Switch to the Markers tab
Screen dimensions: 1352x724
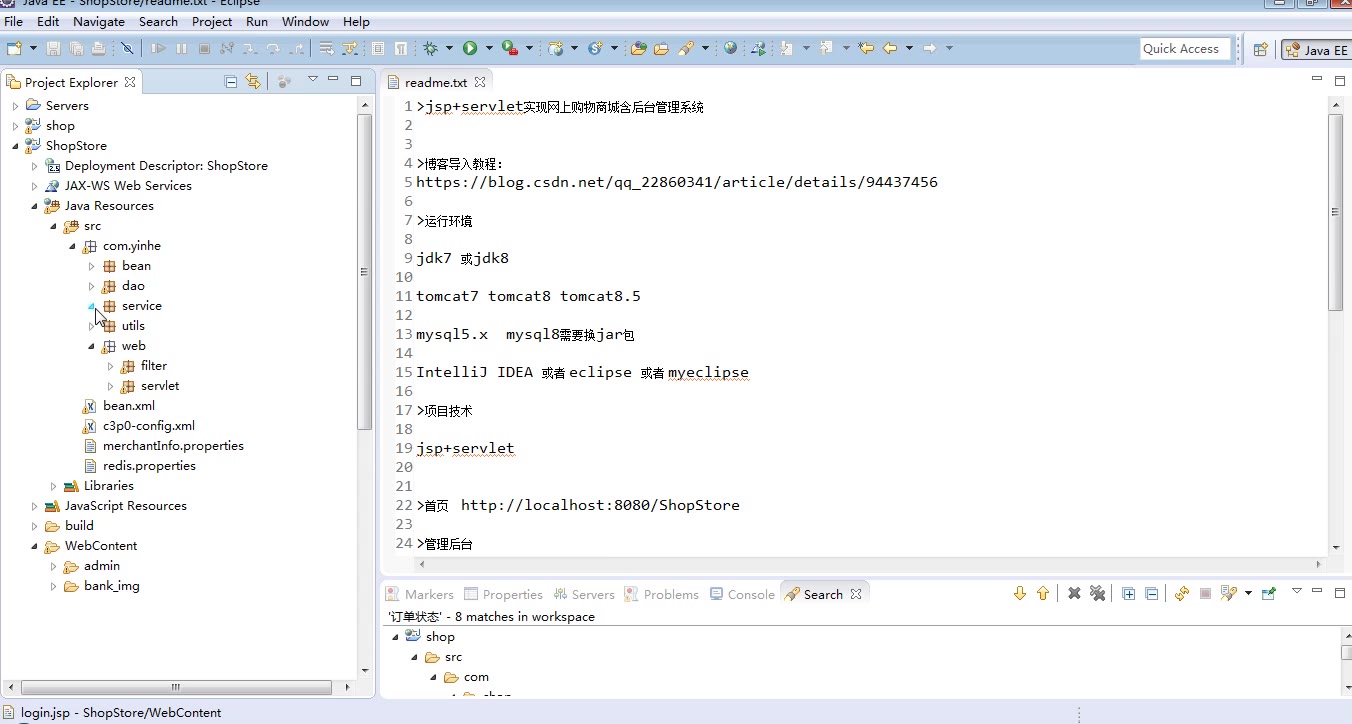[420, 594]
